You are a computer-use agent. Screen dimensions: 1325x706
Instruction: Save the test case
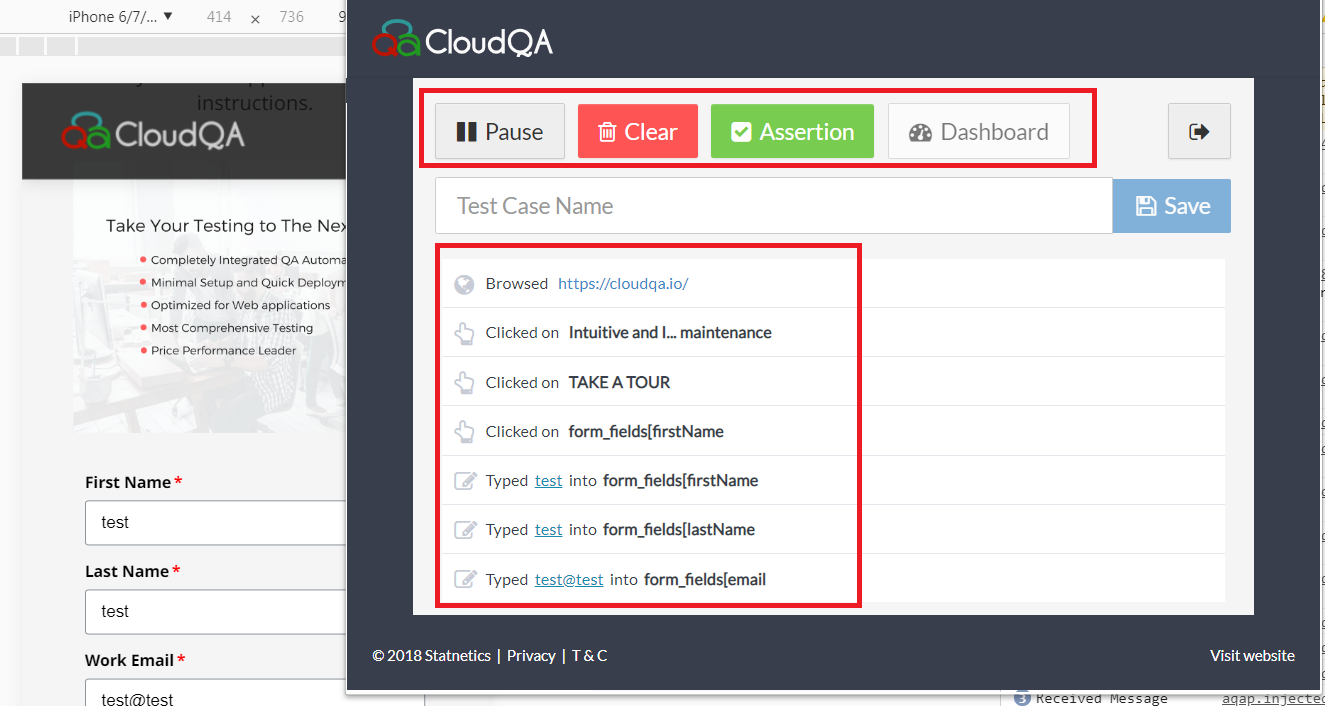coord(1172,206)
